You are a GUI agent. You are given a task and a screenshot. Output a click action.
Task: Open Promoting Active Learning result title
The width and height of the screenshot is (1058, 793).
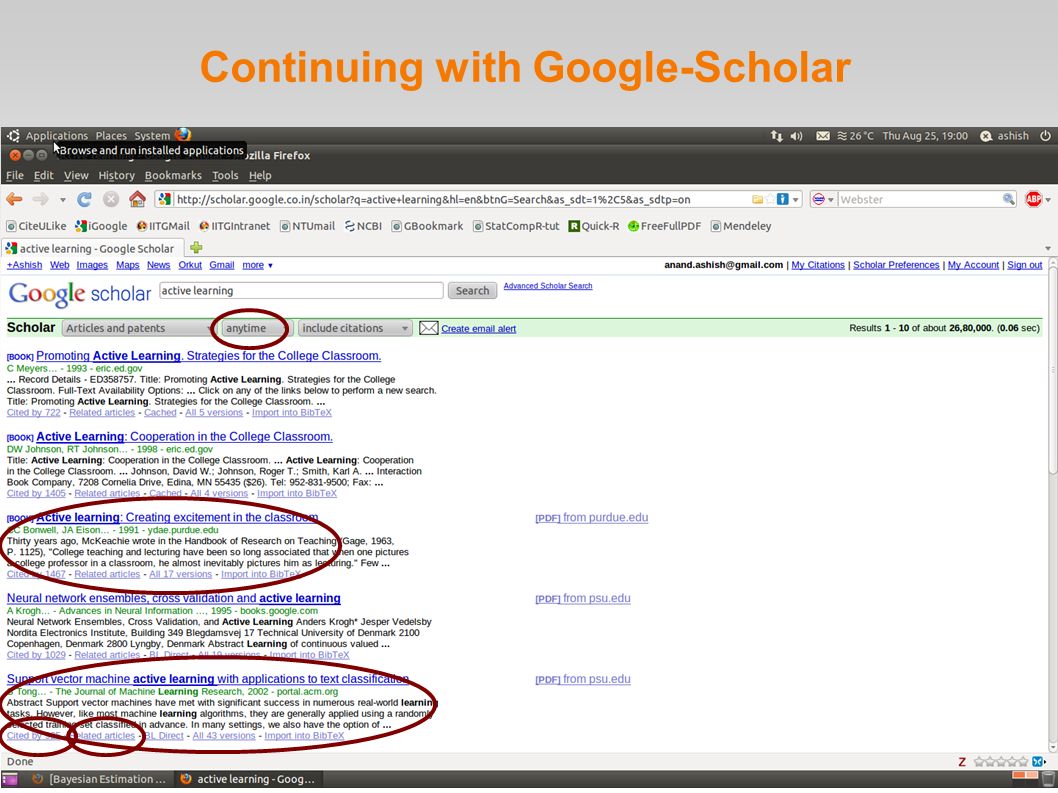208,356
